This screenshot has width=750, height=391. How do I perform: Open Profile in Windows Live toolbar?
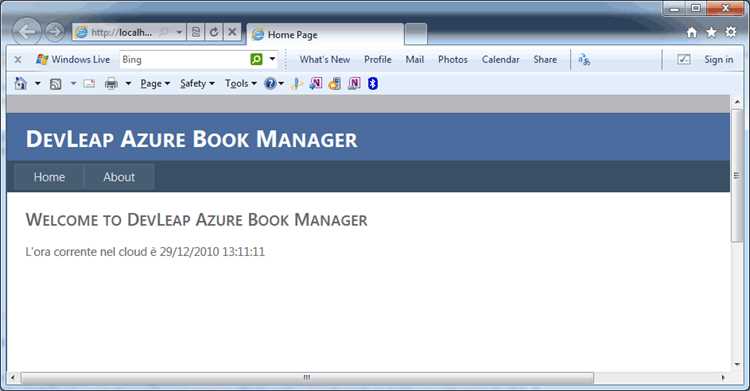click(377, 59)
